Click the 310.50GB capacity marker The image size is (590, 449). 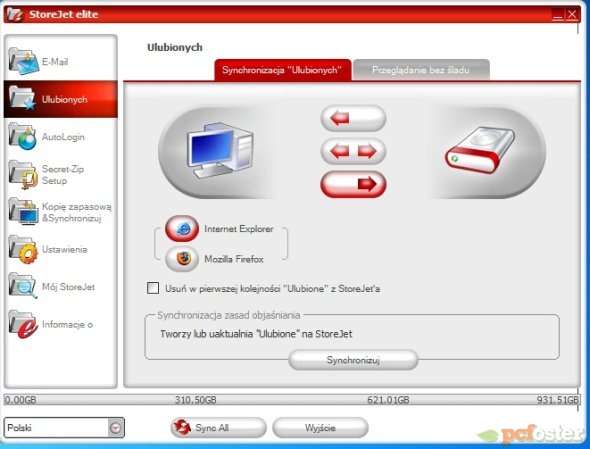[196, 400]
